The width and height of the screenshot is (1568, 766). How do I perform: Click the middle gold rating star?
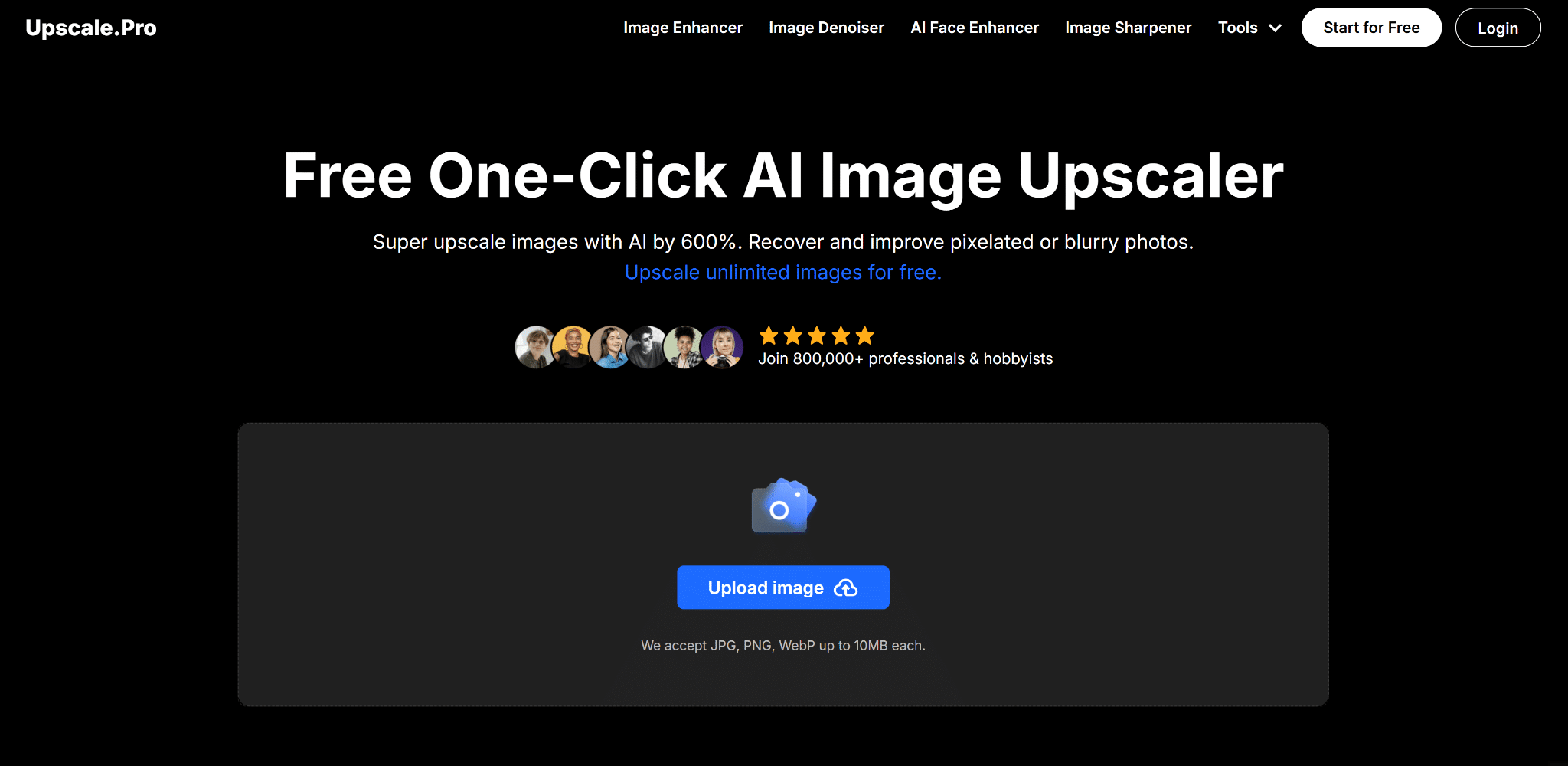point(817,336)
